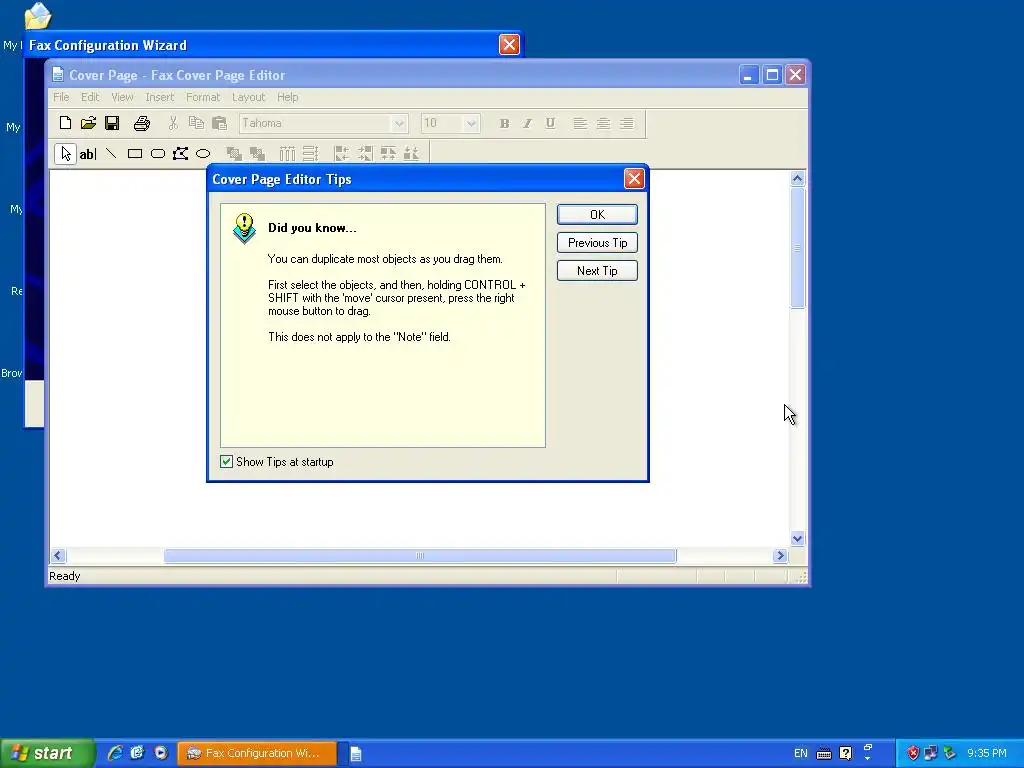Click the vertical scrollbar down arrow
The image size is (1024, 768).
(797, 539)
